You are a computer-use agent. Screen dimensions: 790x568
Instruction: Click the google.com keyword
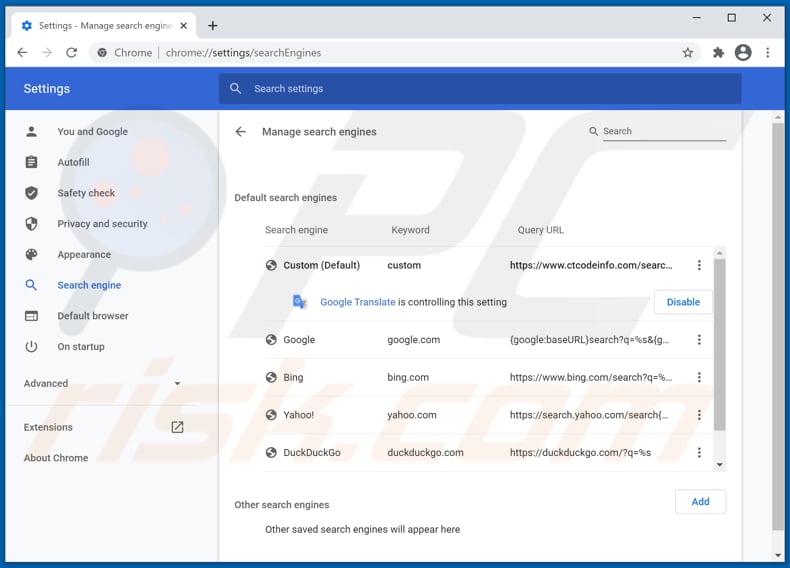pyautogui.click(x=413, y=340)
